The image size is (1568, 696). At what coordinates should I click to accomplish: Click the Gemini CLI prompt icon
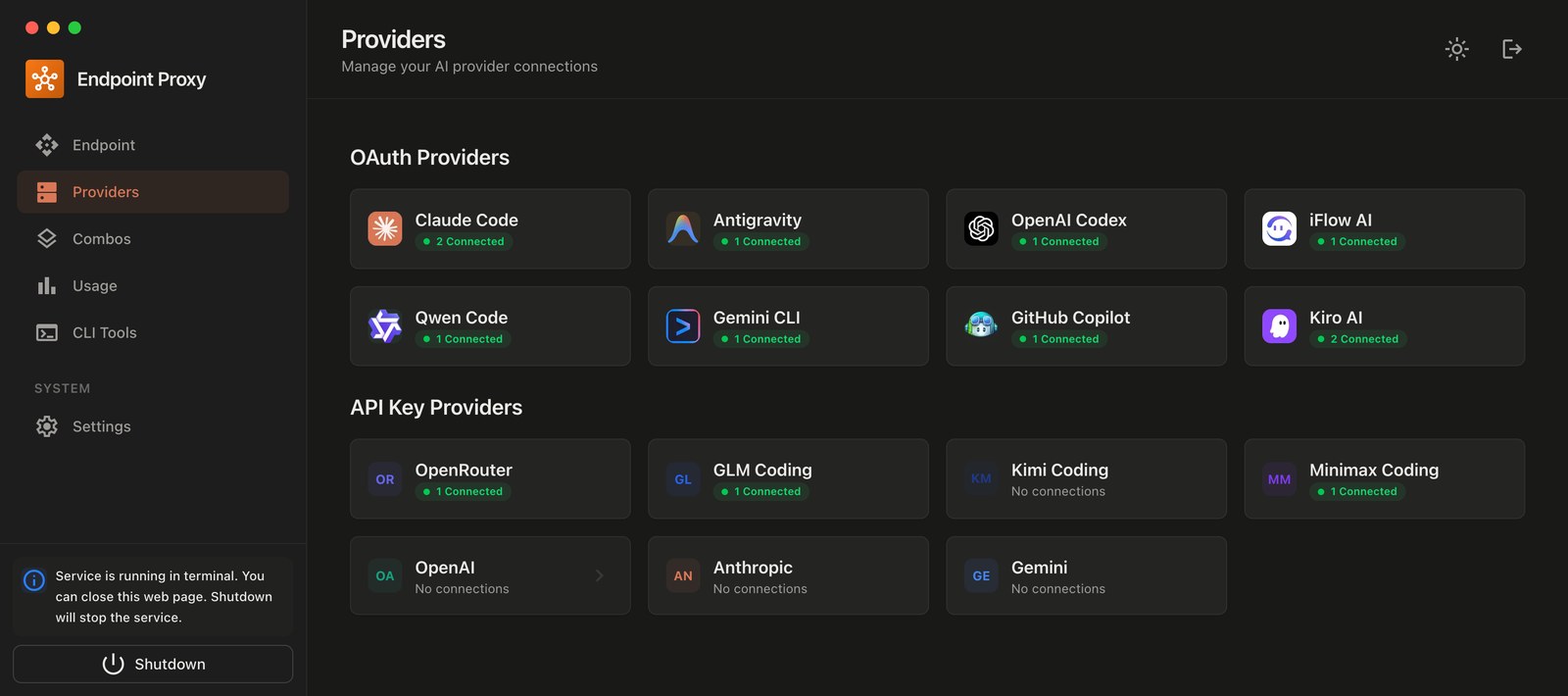683,326
